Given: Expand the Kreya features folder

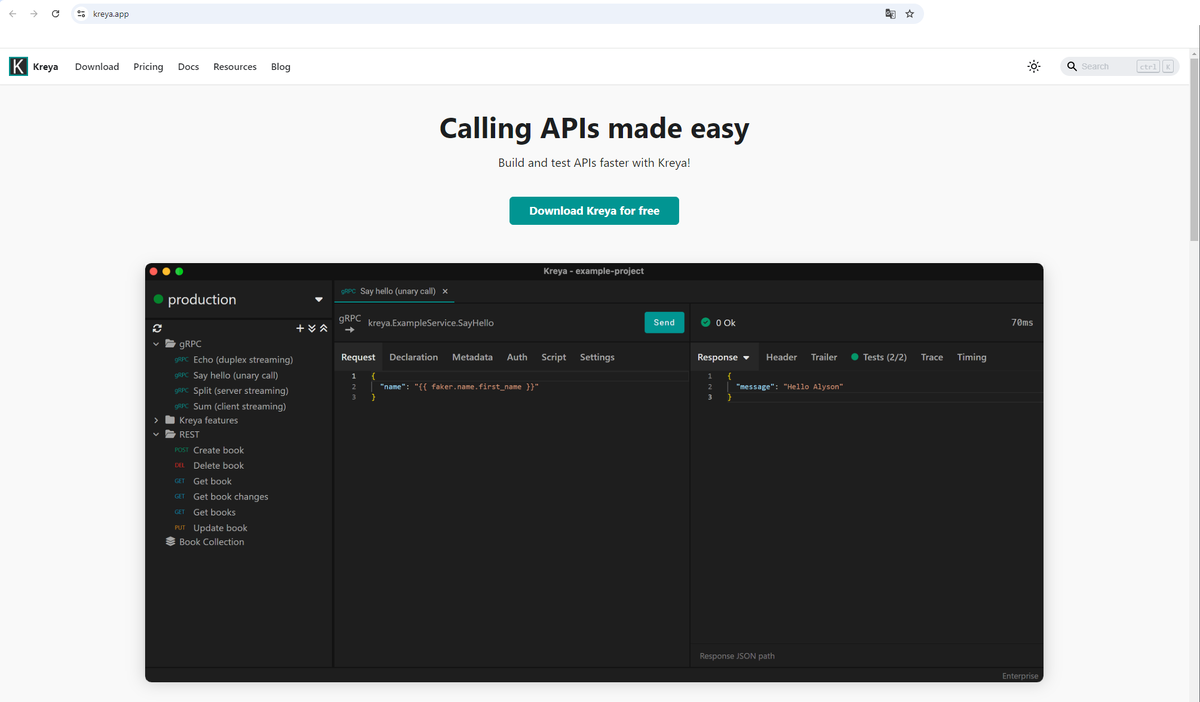Looking at the screenshot, I should [156, 420].
